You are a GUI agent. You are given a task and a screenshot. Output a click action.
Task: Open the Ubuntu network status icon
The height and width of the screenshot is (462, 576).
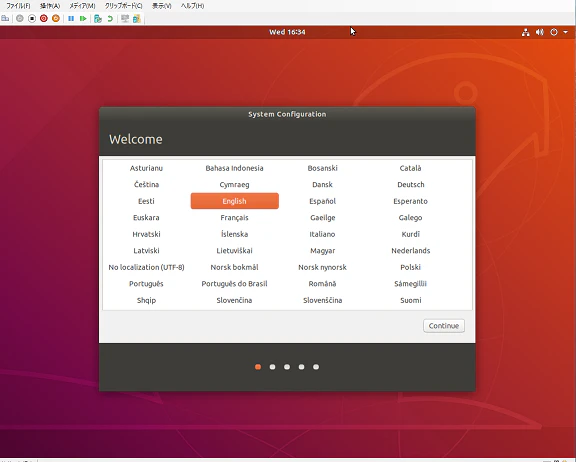point(526,32)
